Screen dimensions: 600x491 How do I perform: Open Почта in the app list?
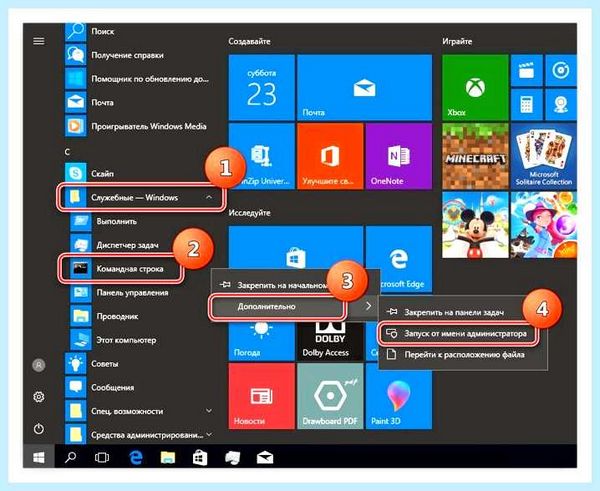pos(138,102)
